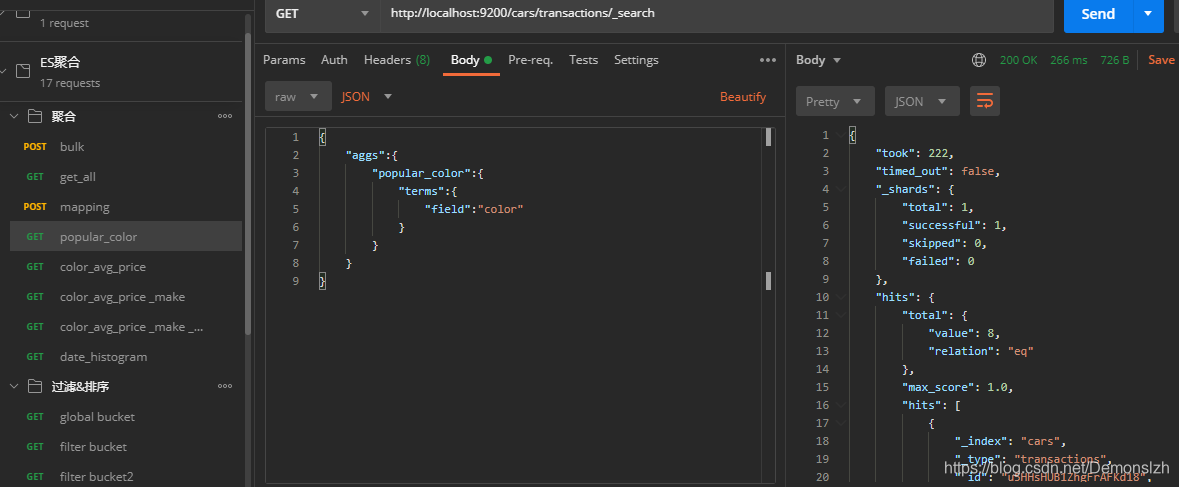
Task: Collapse the "_shards" fold arrow on line 4
Action: [x=841, y=189]
